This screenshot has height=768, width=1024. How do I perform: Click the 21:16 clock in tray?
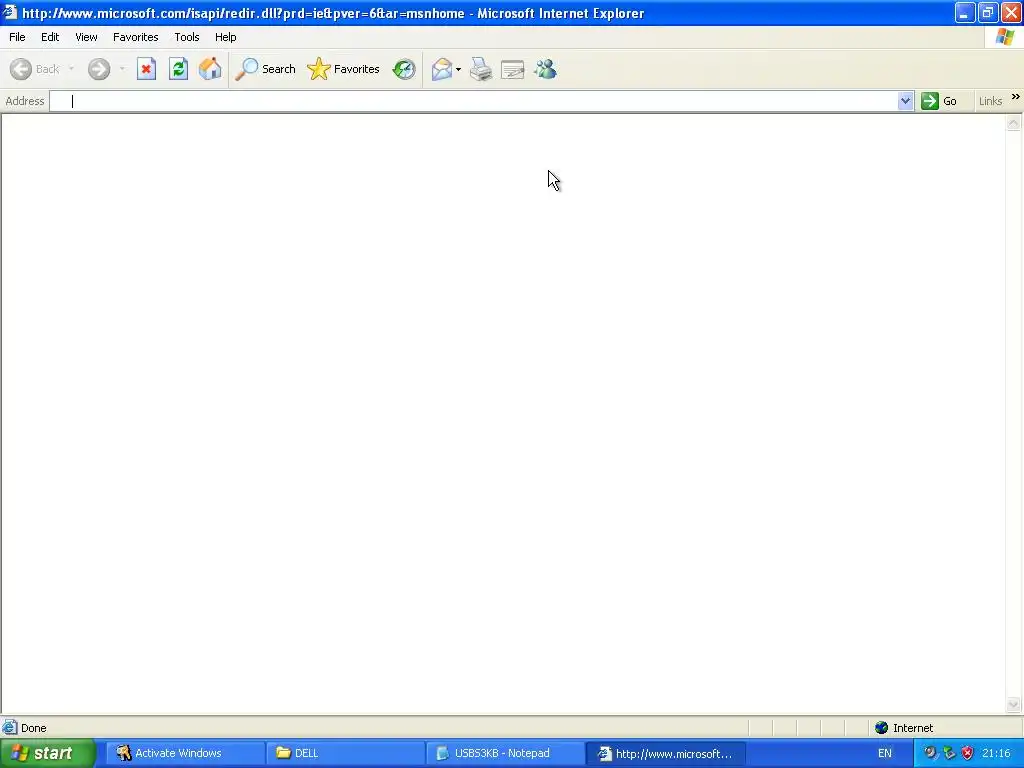pyautogui.click(x=997, y=754)
